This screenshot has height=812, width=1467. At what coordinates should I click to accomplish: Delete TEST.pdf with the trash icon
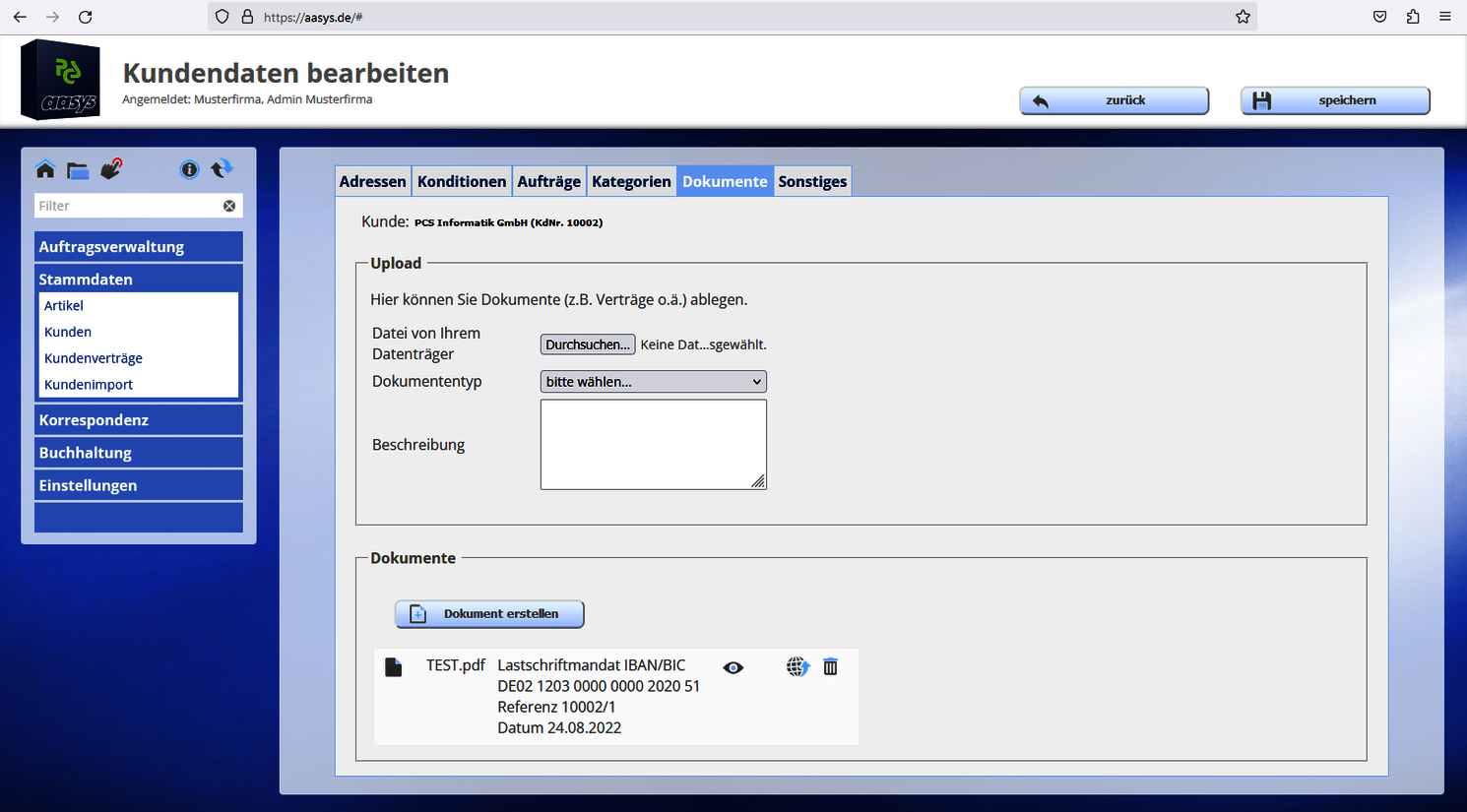coord(830,666)
